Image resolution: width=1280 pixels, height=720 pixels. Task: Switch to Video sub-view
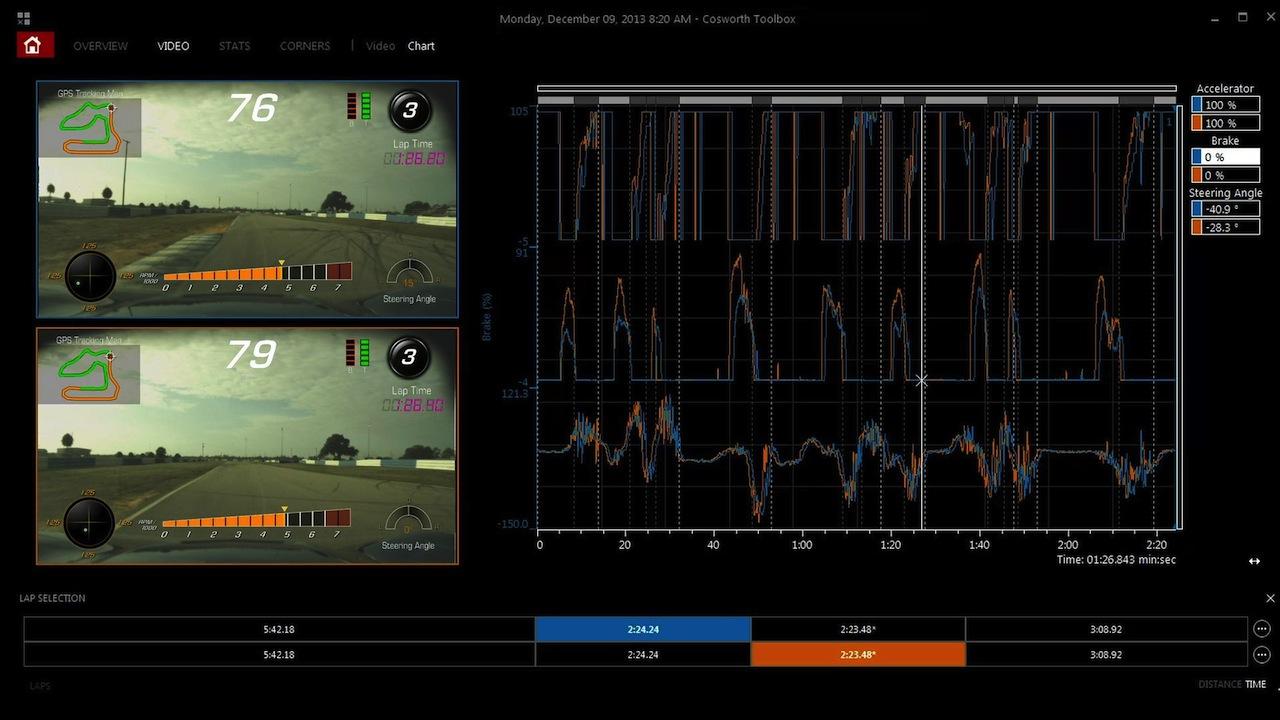[x=380, y=46]
